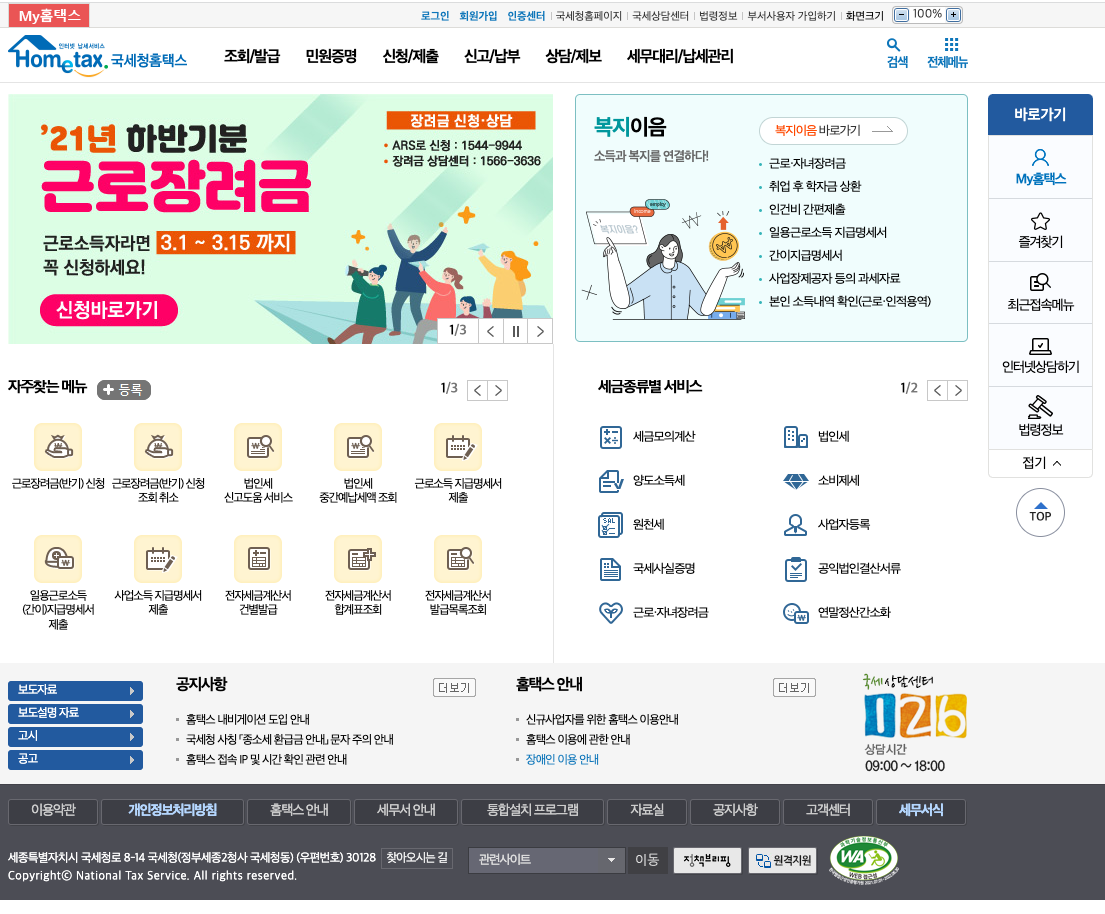Collapse the shortcut sidebar with 접기
The height and width of the screenshot is (914, 1105).
[x=1040, y=463]
